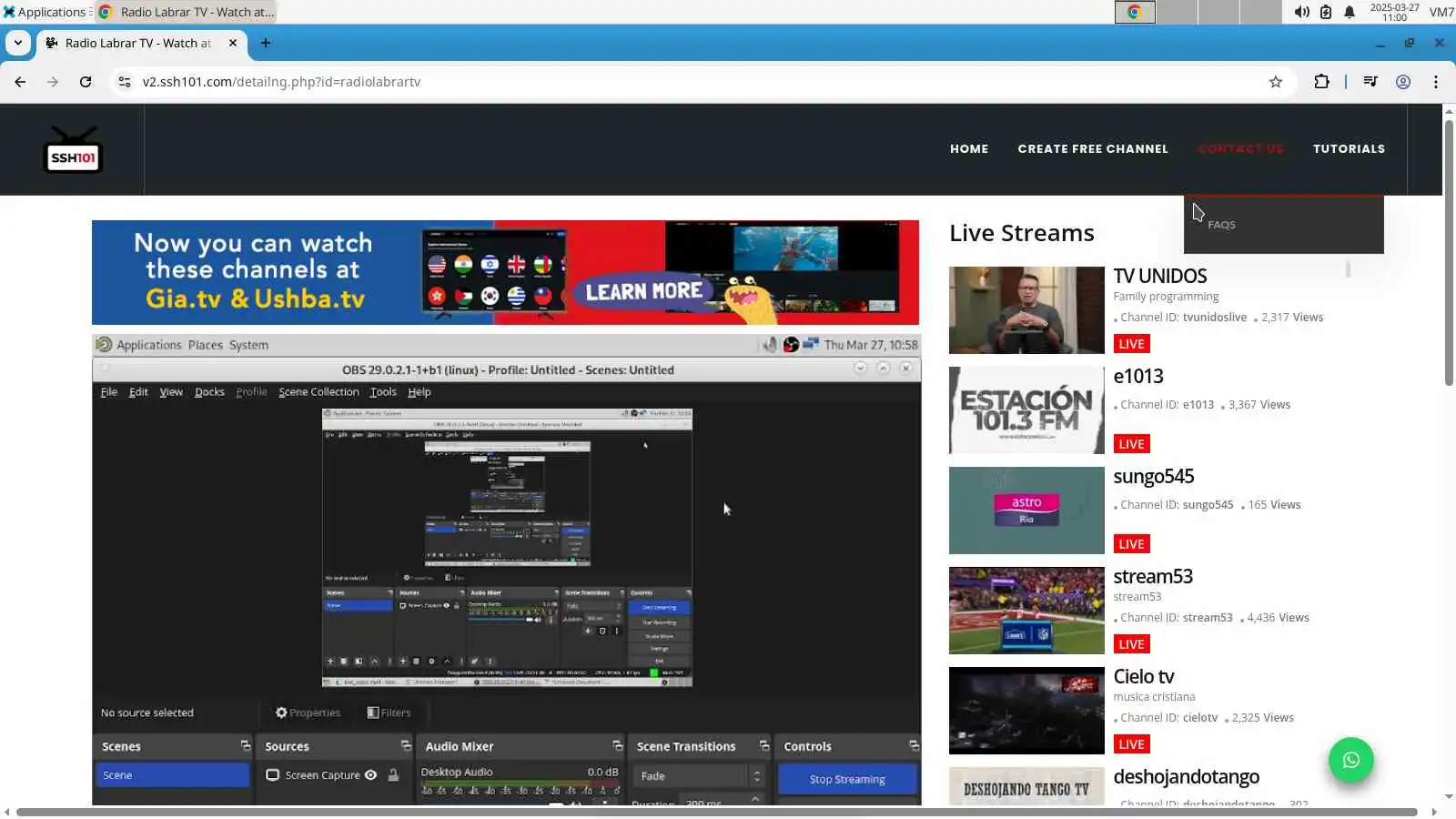Open CREATE FREE CHANNEL in navigation
Screen dimensions: 1456x819
[x=1093, y=149]
